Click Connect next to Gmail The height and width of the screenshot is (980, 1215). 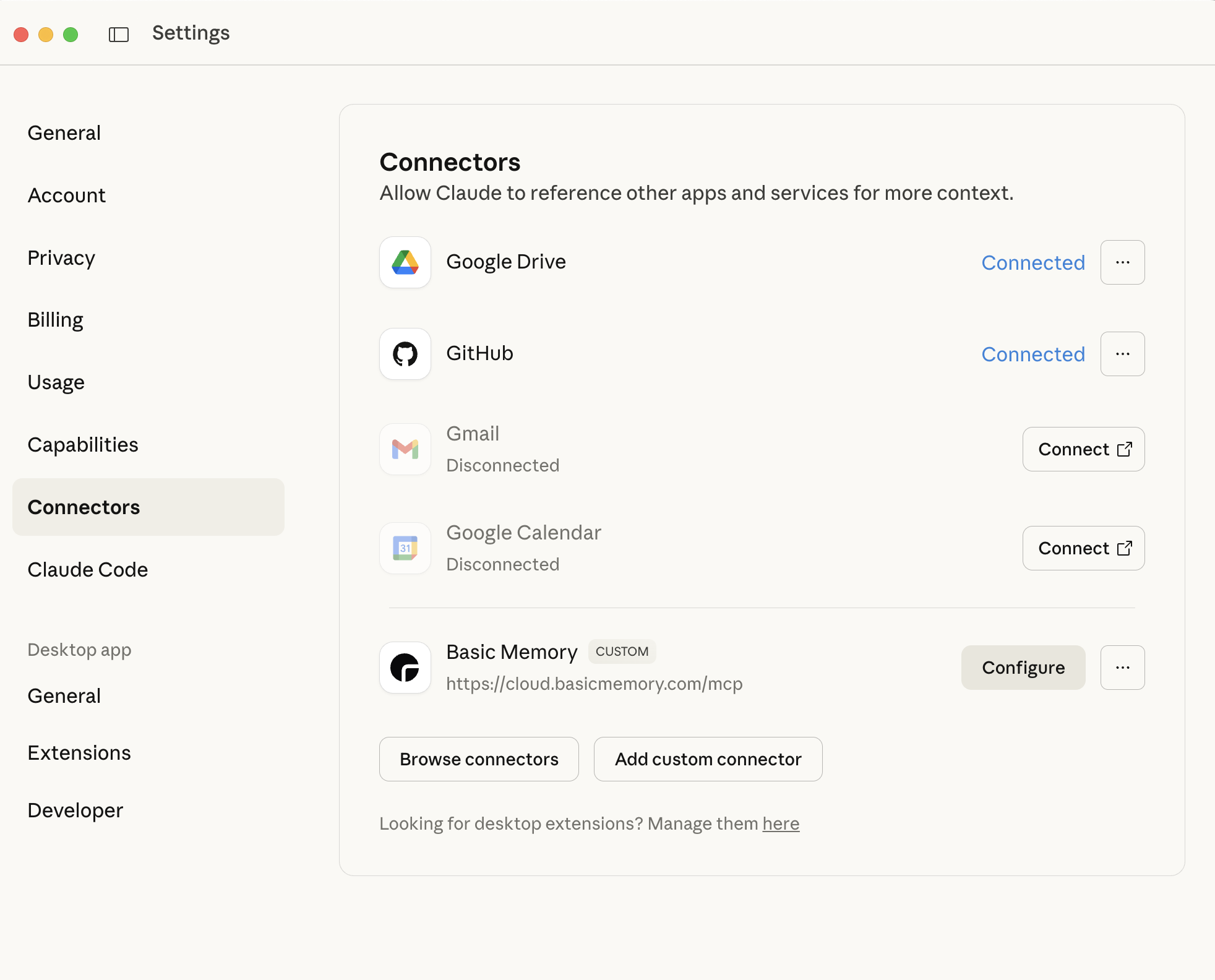click(1075, 449)
